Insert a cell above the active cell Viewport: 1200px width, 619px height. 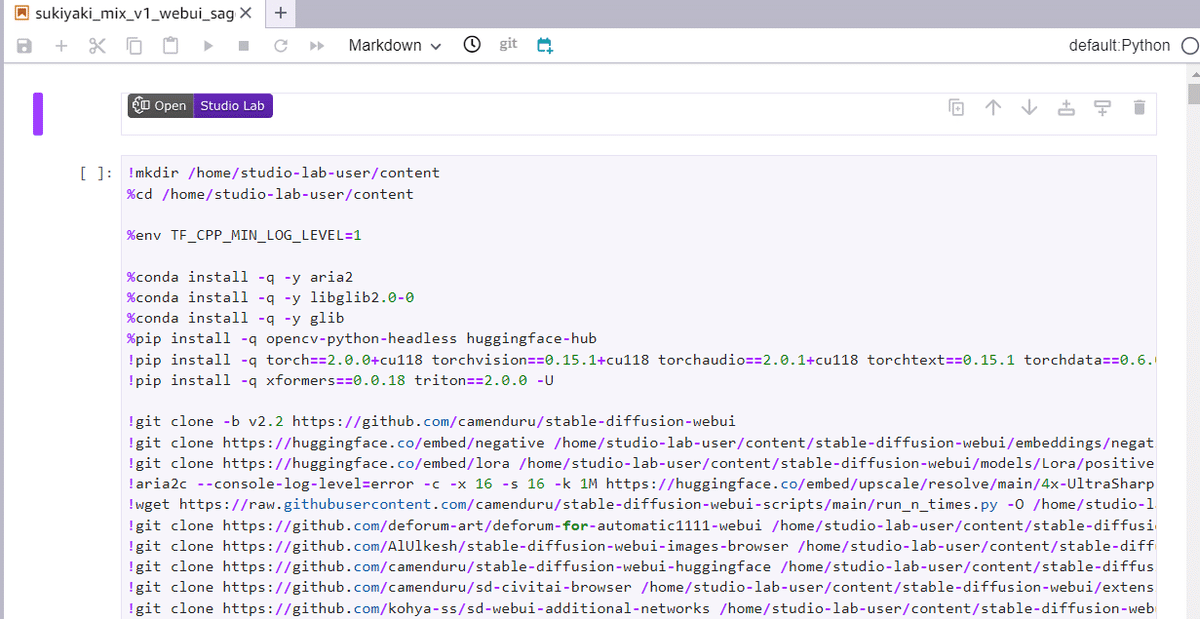tap(1066, 108)
